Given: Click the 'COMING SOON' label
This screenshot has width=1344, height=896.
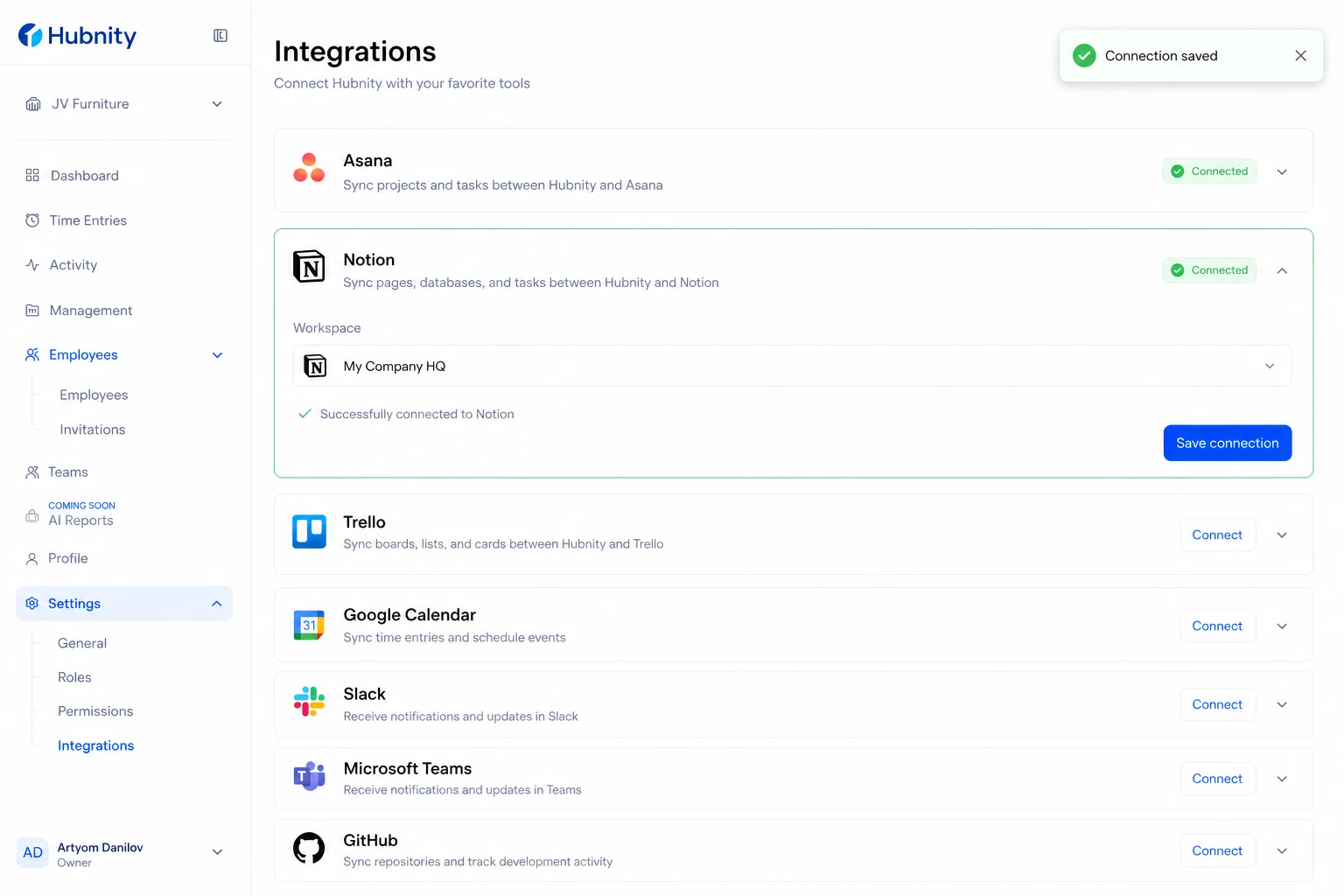Looking at the screenshot, I should [81, 506].
